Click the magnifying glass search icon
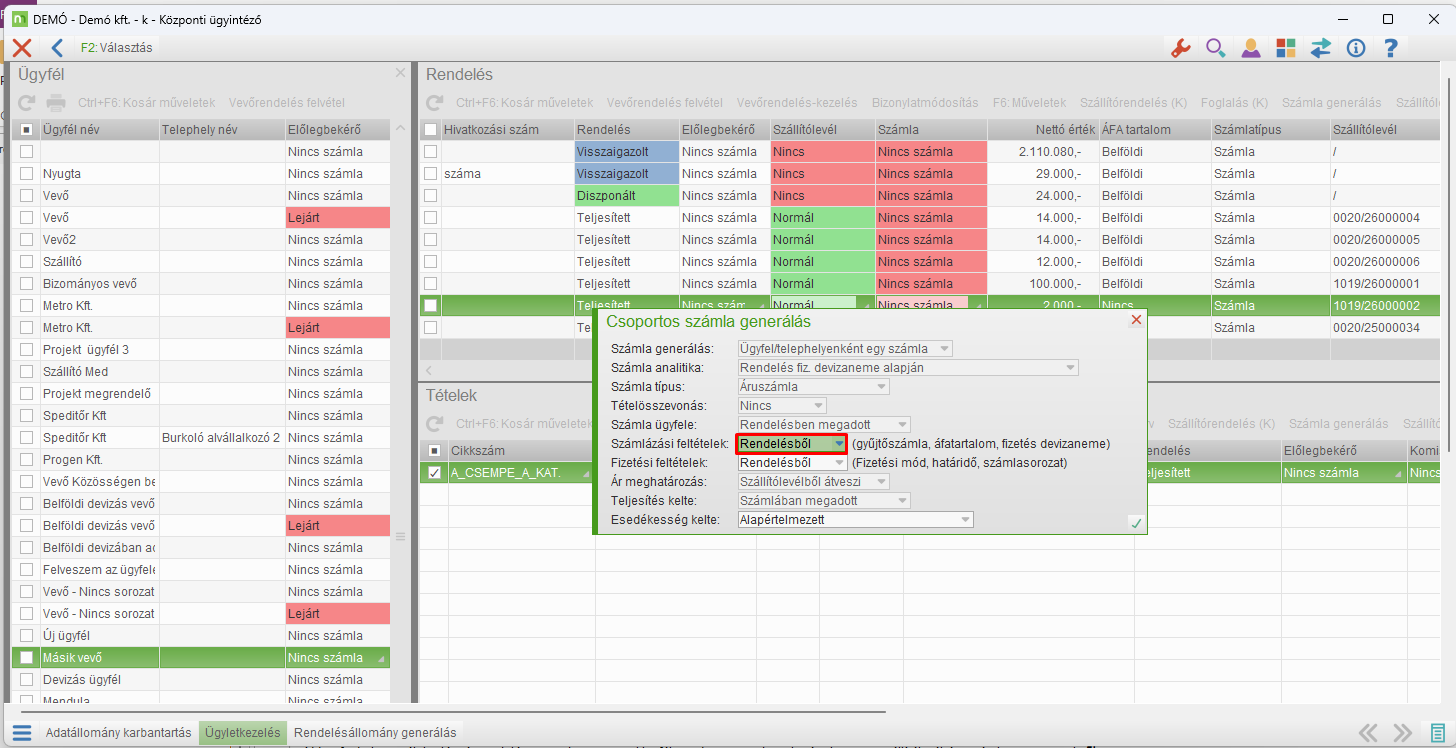This screenshot has width=1456, height=748. (x=1215, y=48)
